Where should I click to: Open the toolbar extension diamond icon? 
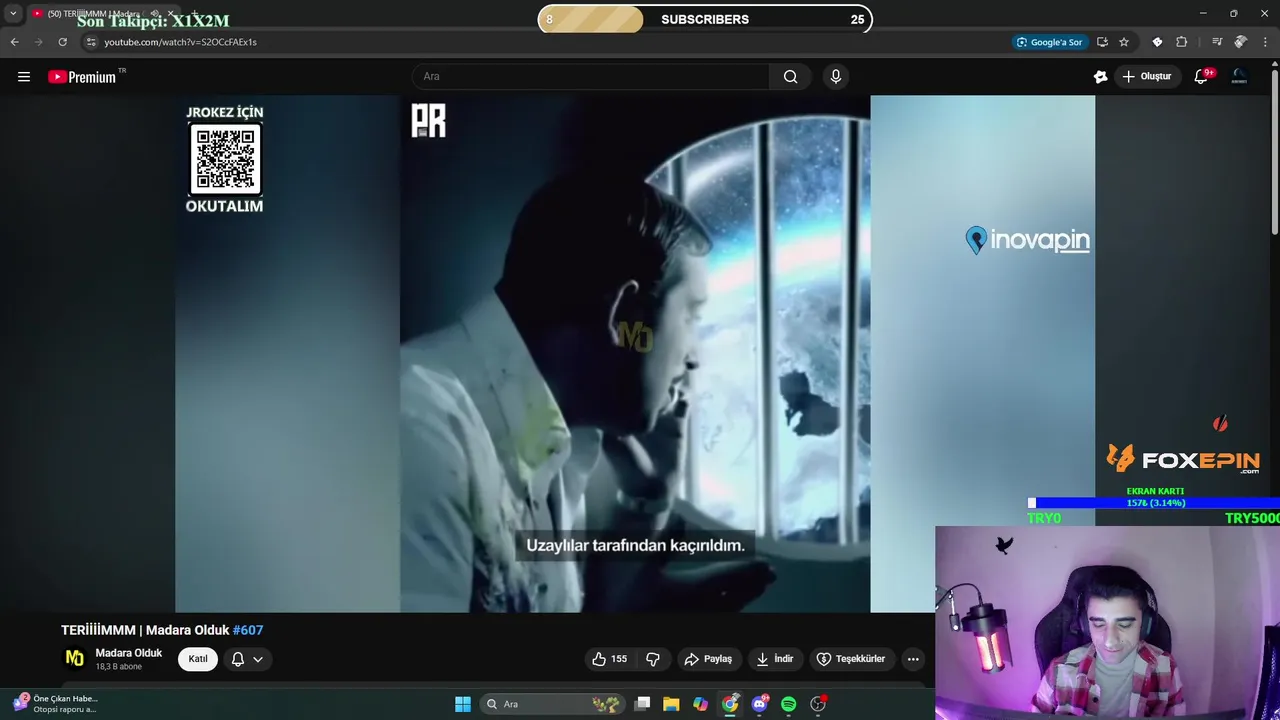click(x=1157, y=42)
